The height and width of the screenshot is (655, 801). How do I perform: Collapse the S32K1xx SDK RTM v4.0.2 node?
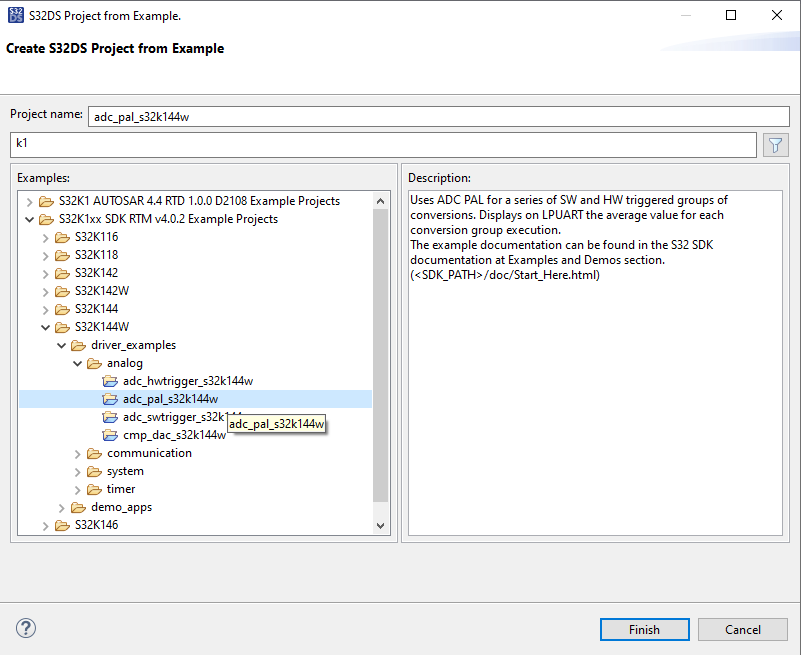(x=29, y=219)
